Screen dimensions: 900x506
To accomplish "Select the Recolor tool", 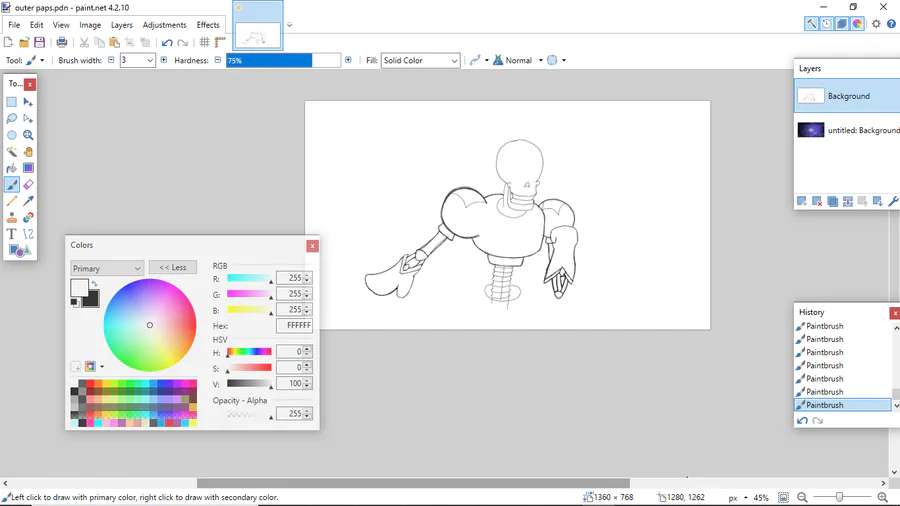I will click(x=28, y=217).
